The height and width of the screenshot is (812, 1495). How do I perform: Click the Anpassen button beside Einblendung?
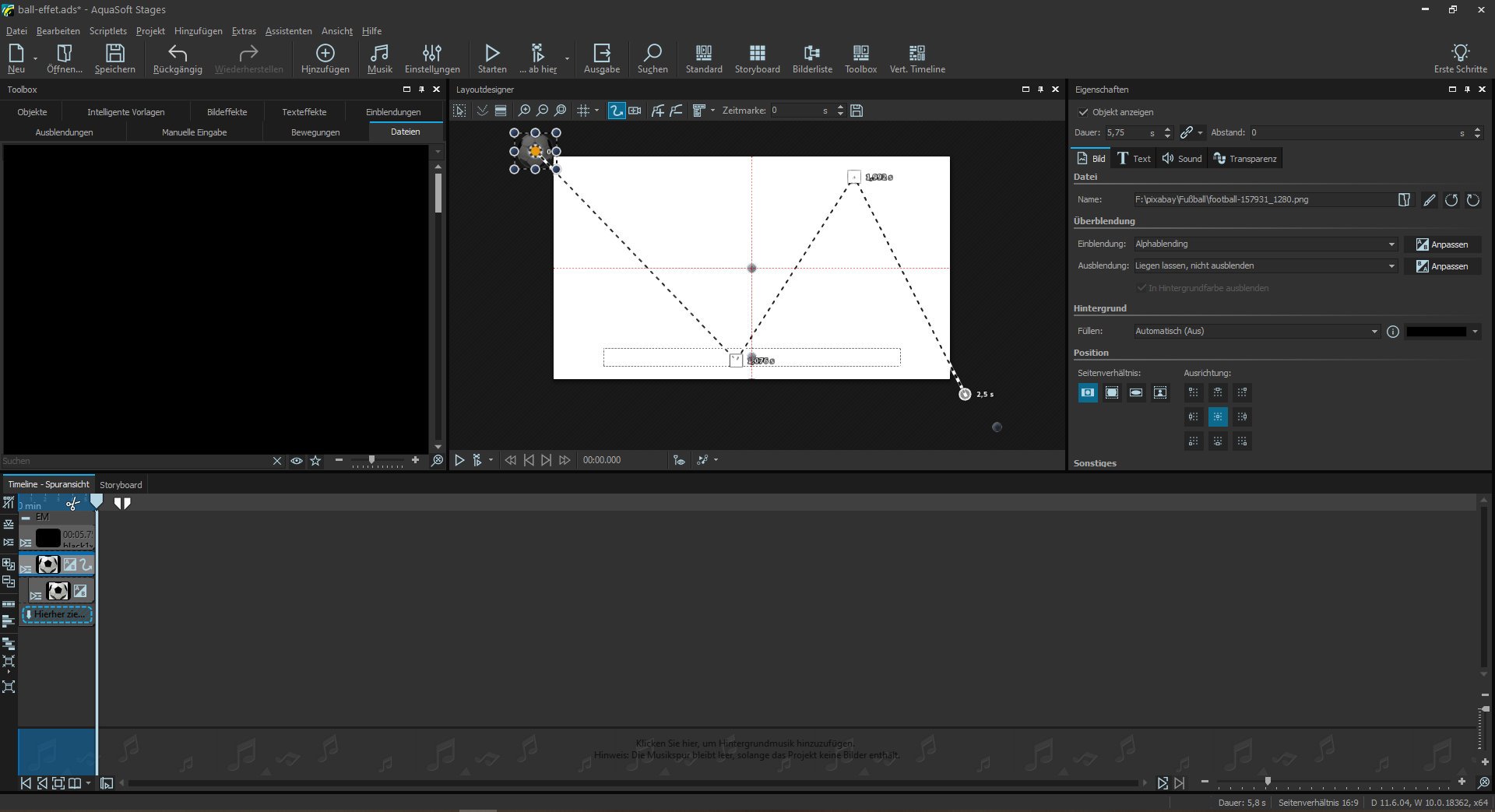[1442, 244]
